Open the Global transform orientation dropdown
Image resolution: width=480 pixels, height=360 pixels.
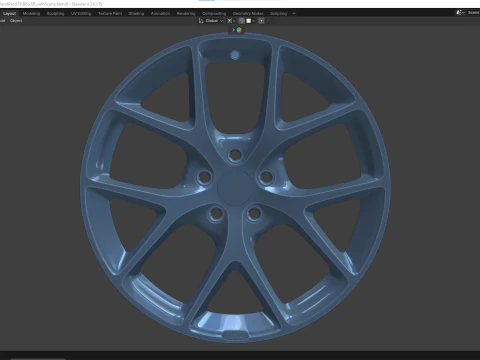211,21
